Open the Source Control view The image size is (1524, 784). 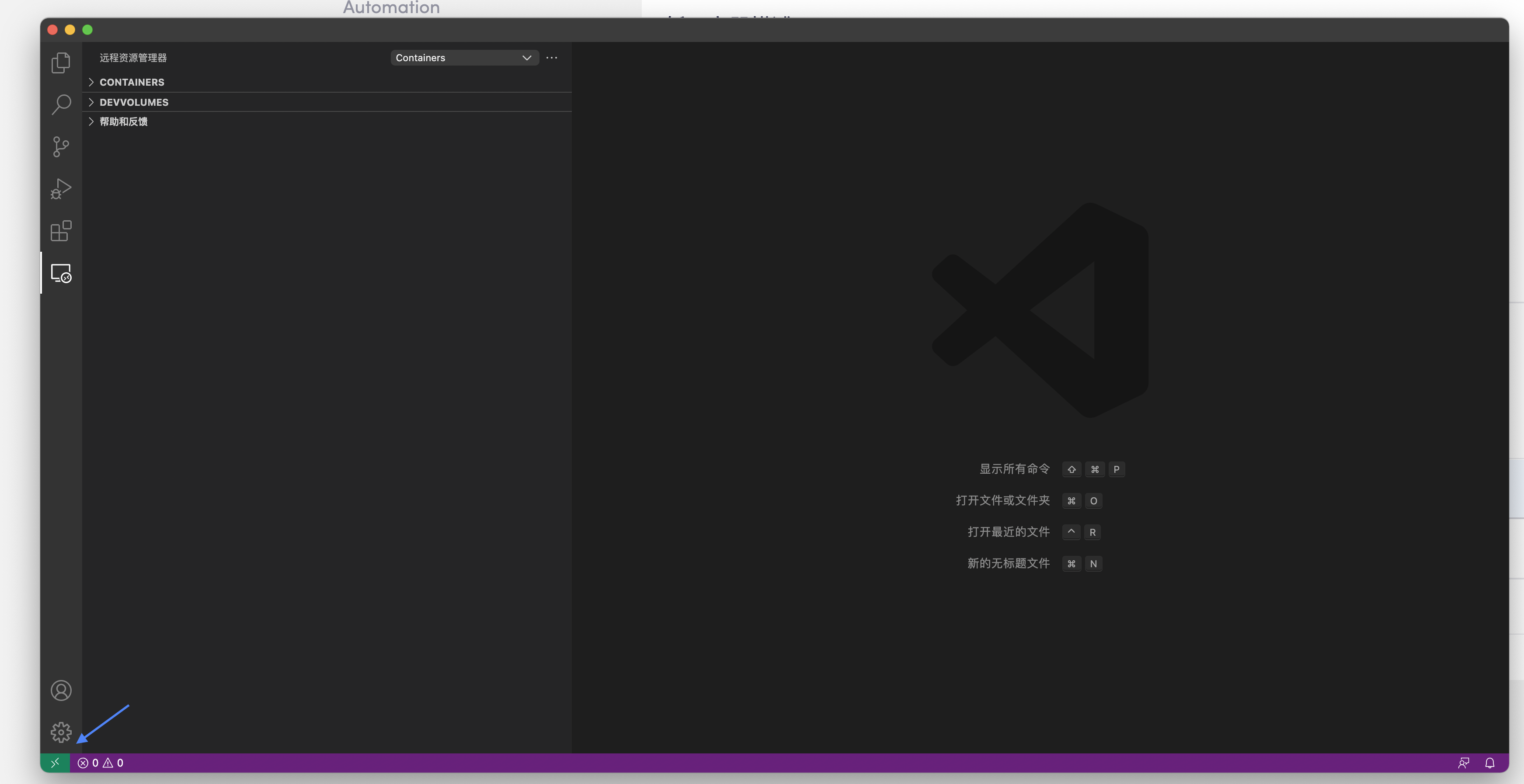(60, 147)
